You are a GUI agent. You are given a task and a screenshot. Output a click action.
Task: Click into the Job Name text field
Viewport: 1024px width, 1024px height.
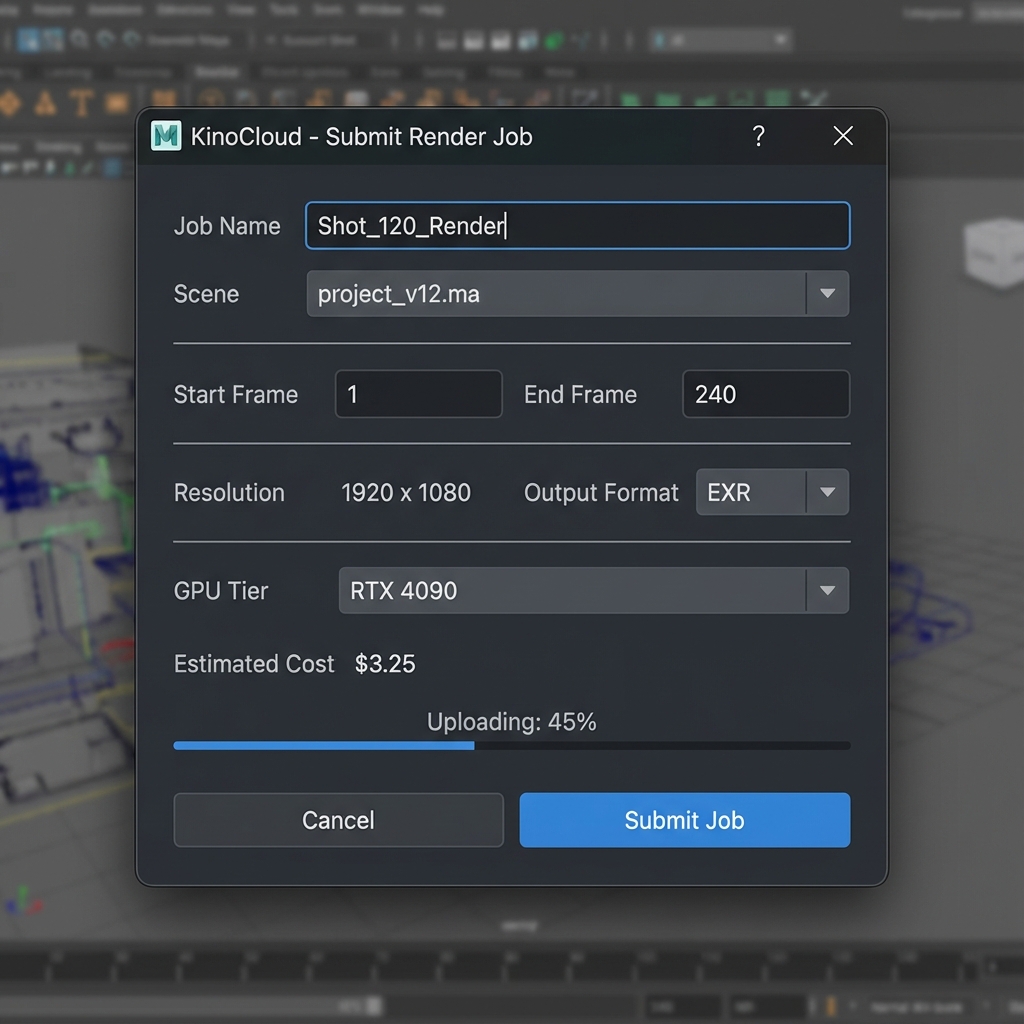pos(578,226)
